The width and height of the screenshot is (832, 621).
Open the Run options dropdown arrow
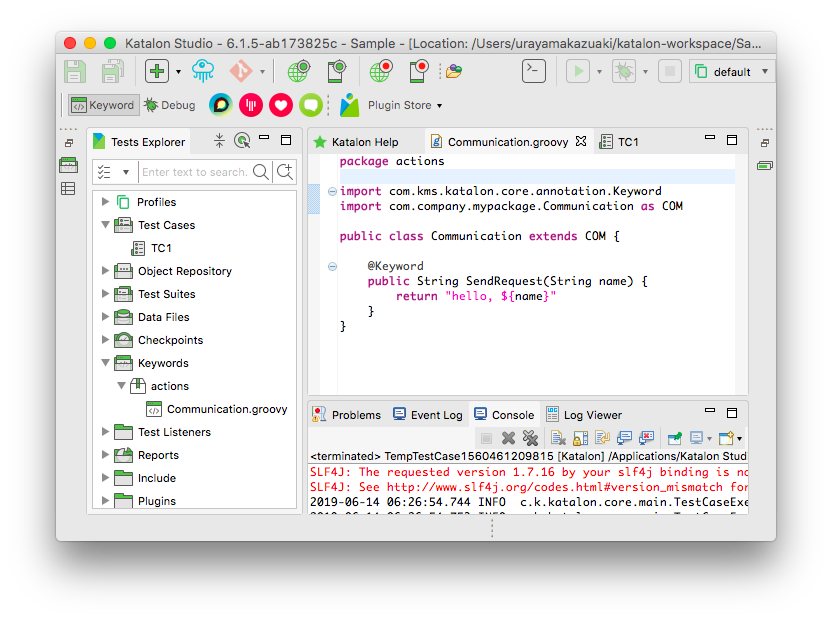[x=600, y=72]
